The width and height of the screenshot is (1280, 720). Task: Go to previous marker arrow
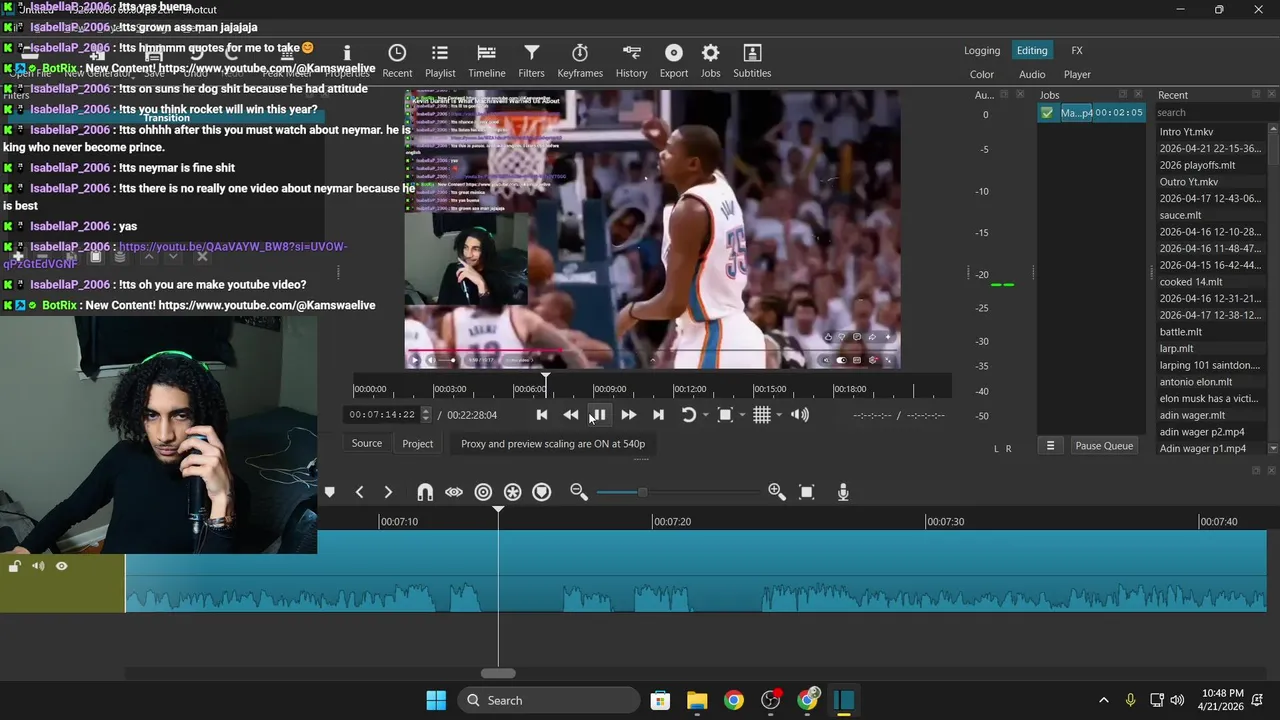pos(359,492)
